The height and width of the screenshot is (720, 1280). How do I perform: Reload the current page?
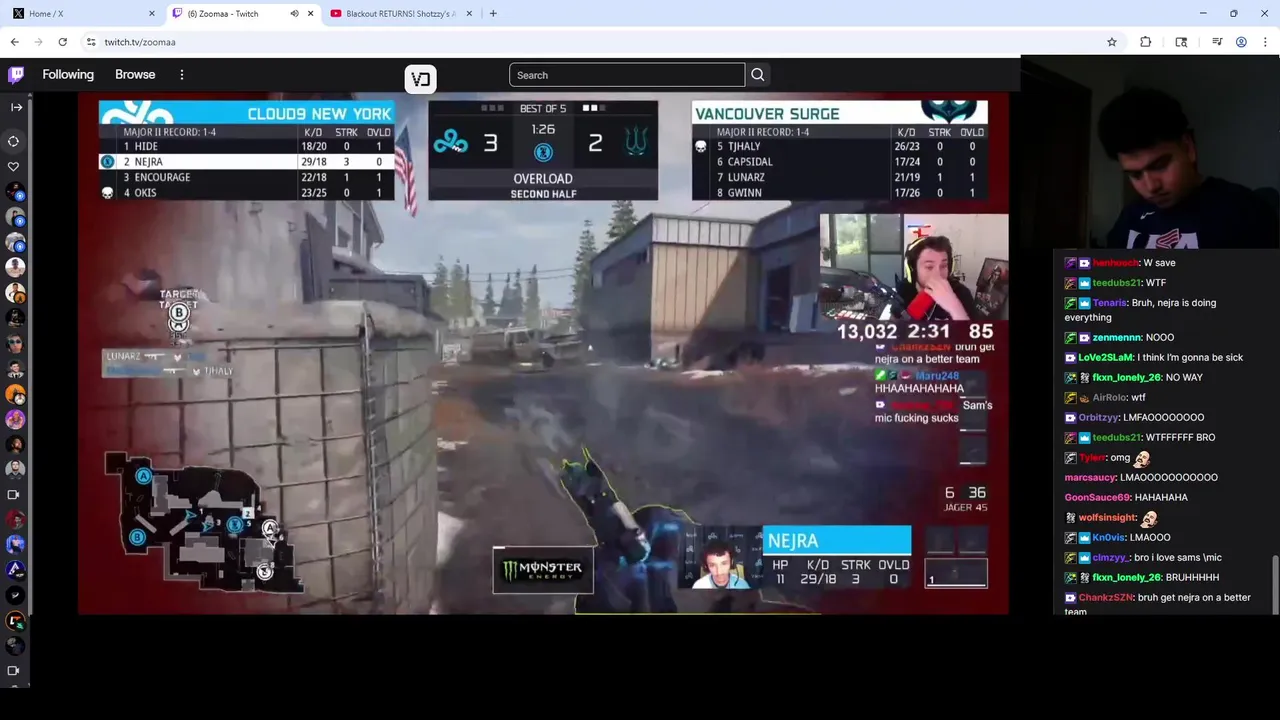pos(62,42)
